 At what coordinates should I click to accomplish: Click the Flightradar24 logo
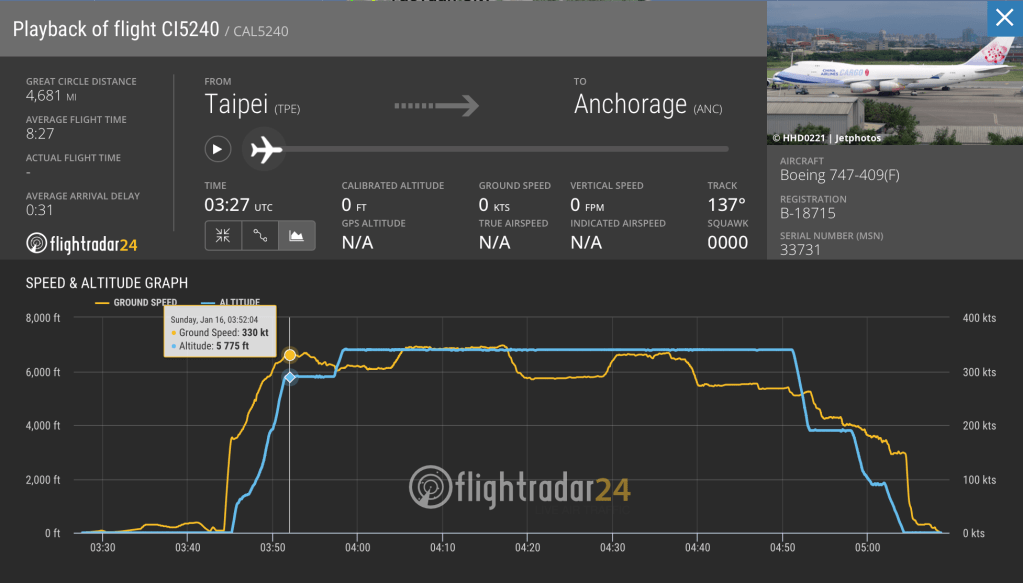pyautogui.click(x=82, y=243)
